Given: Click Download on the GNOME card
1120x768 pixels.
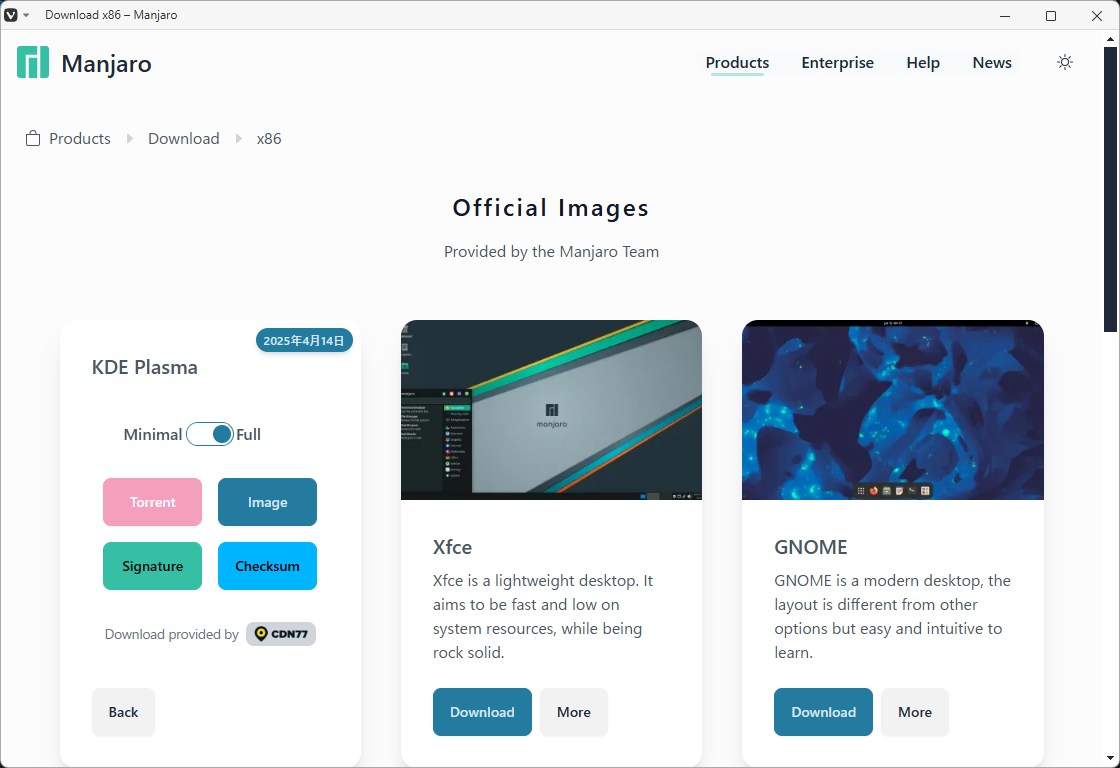Looking at the screenshot, I should coord(823,712).
